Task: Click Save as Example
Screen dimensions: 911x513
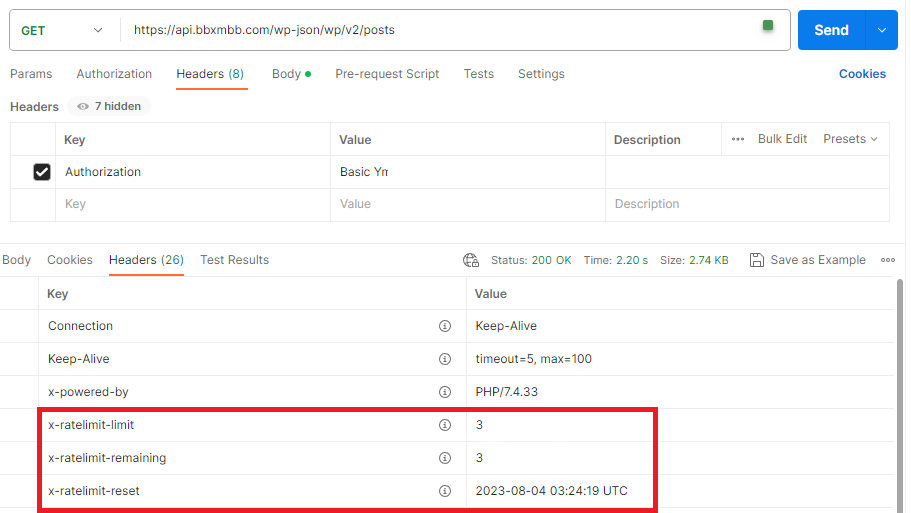Action: (808, 260)
